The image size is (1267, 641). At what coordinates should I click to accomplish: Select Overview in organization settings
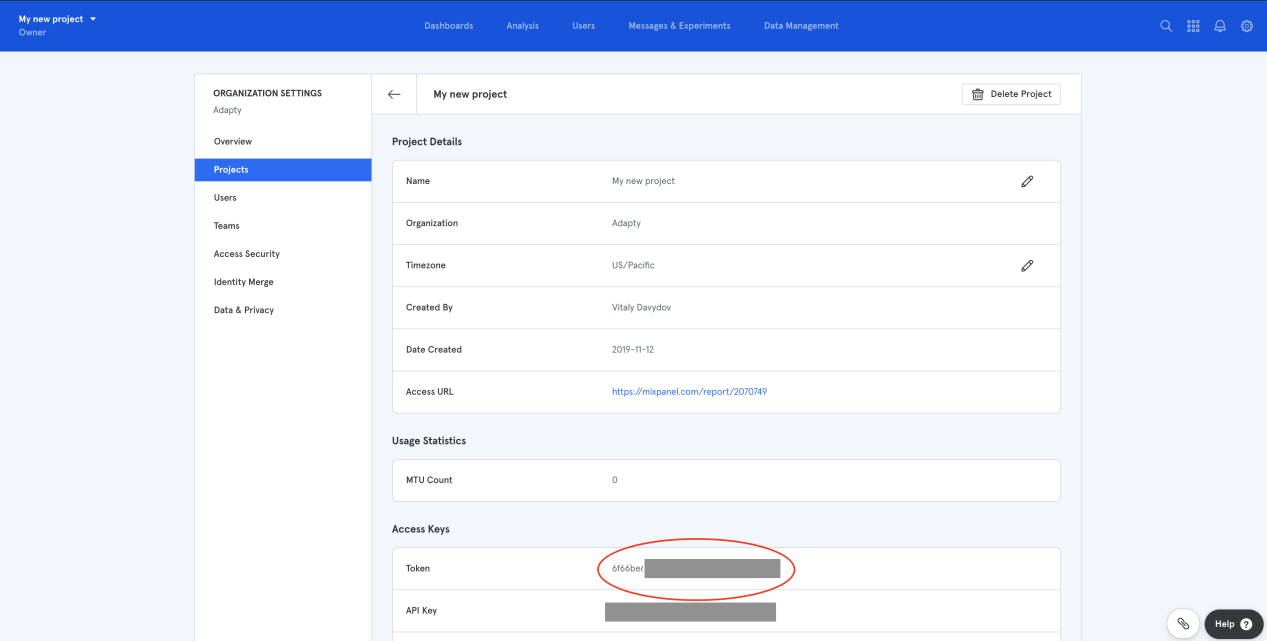(x=233, y=142)
